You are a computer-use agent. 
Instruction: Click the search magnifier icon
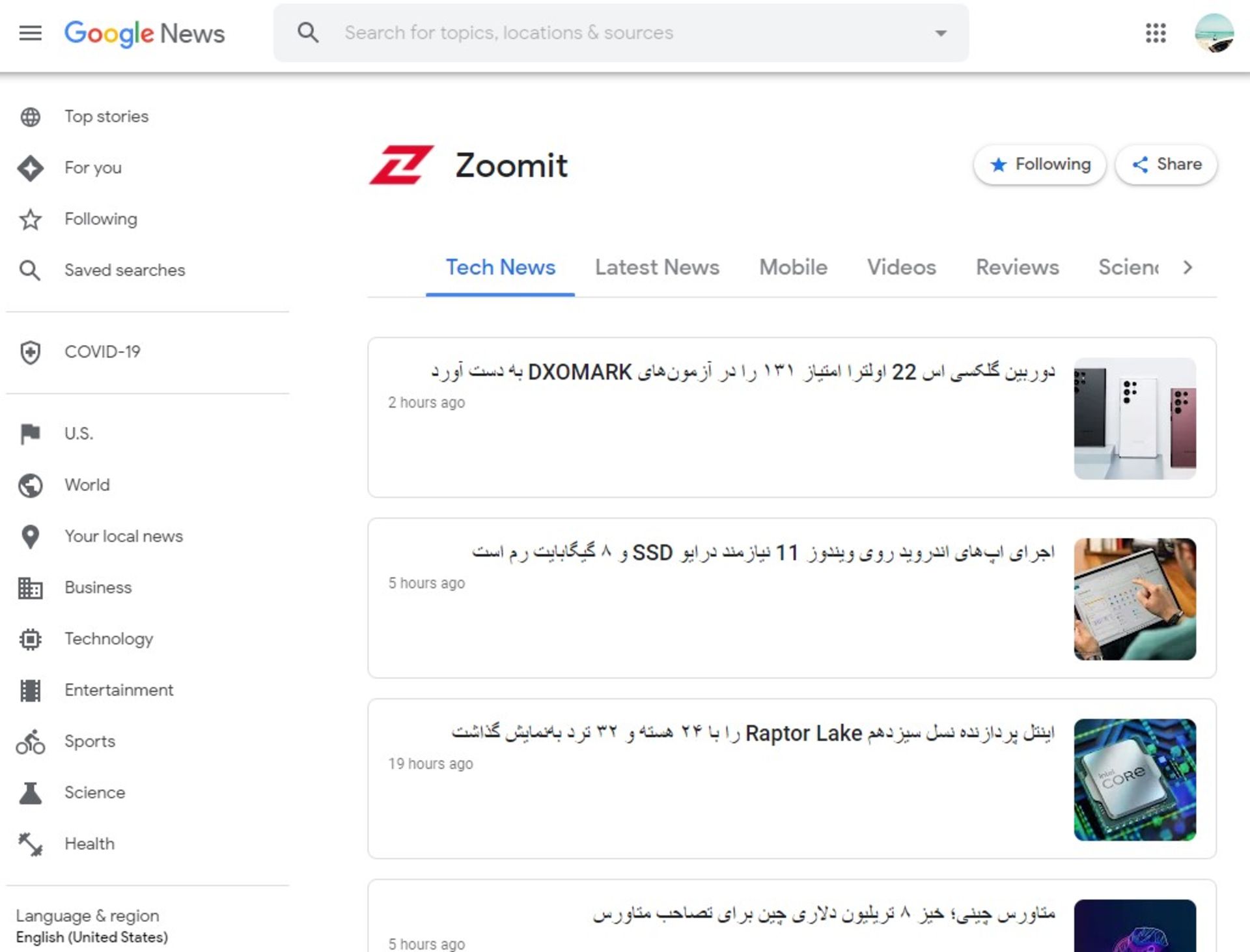[x=308, y=33]
